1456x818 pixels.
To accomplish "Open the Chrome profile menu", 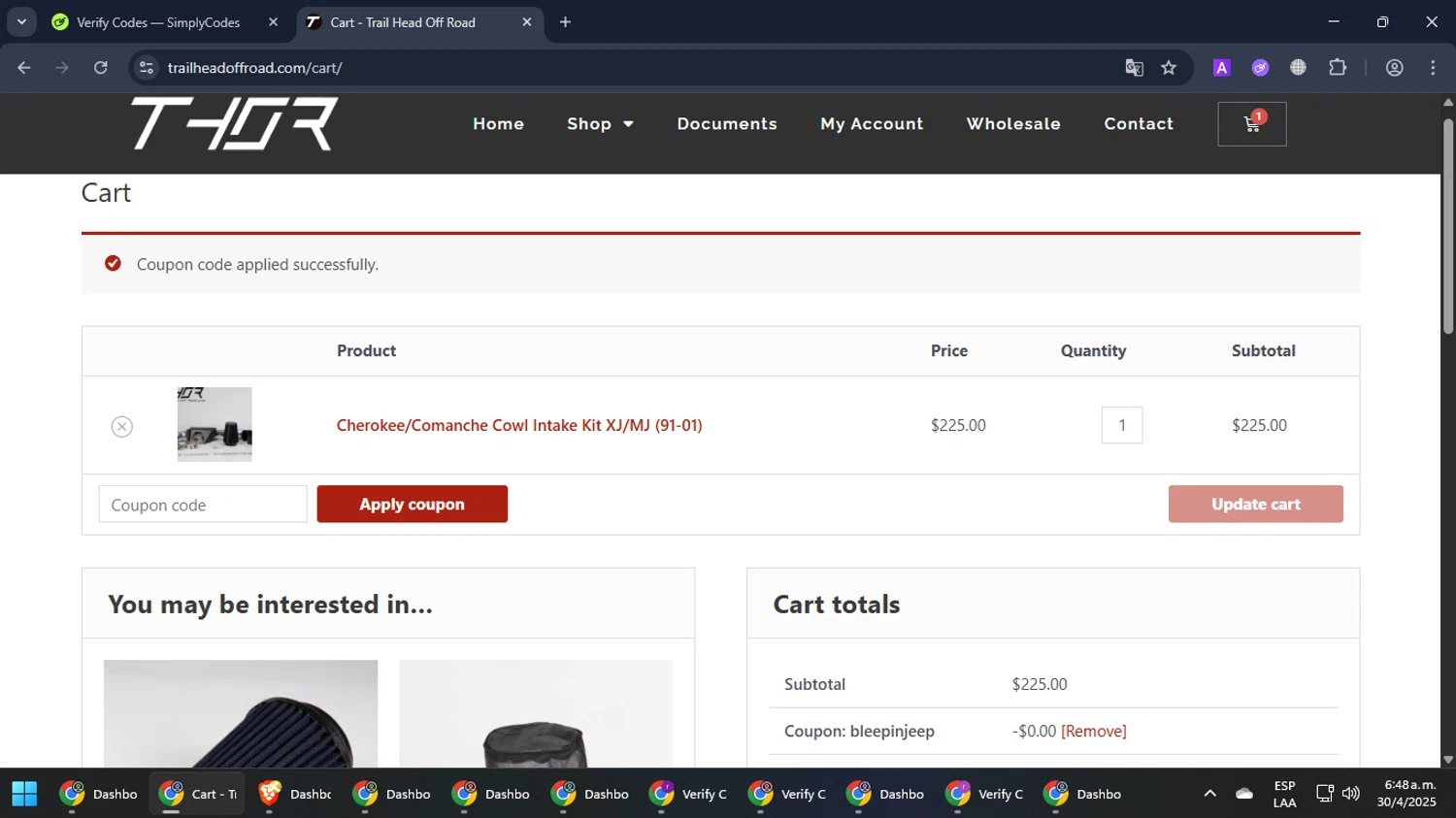I will pyautogui.click(x=1395, y=68).
